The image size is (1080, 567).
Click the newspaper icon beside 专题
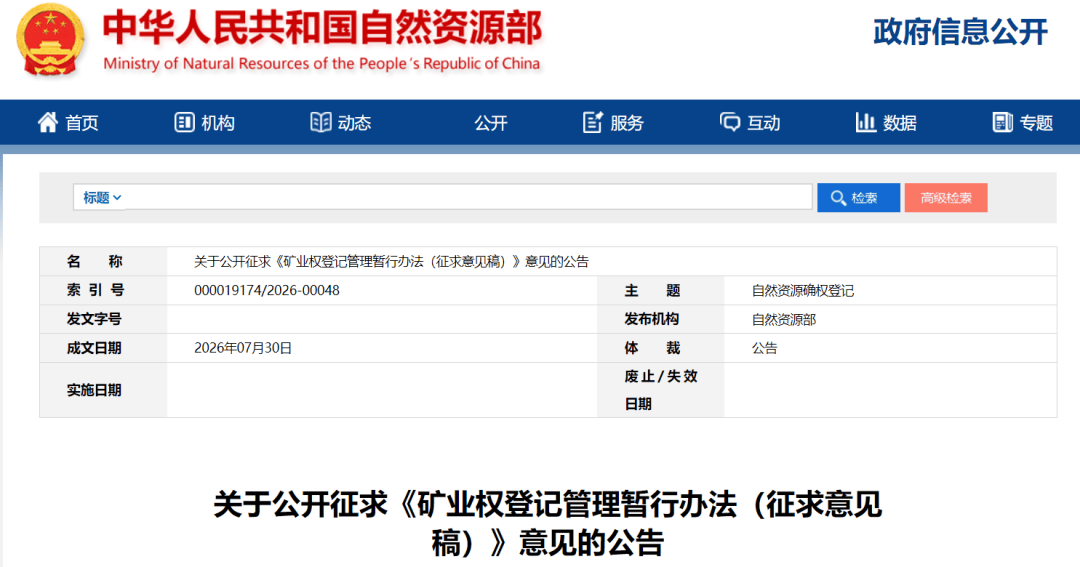(1002, 123)
